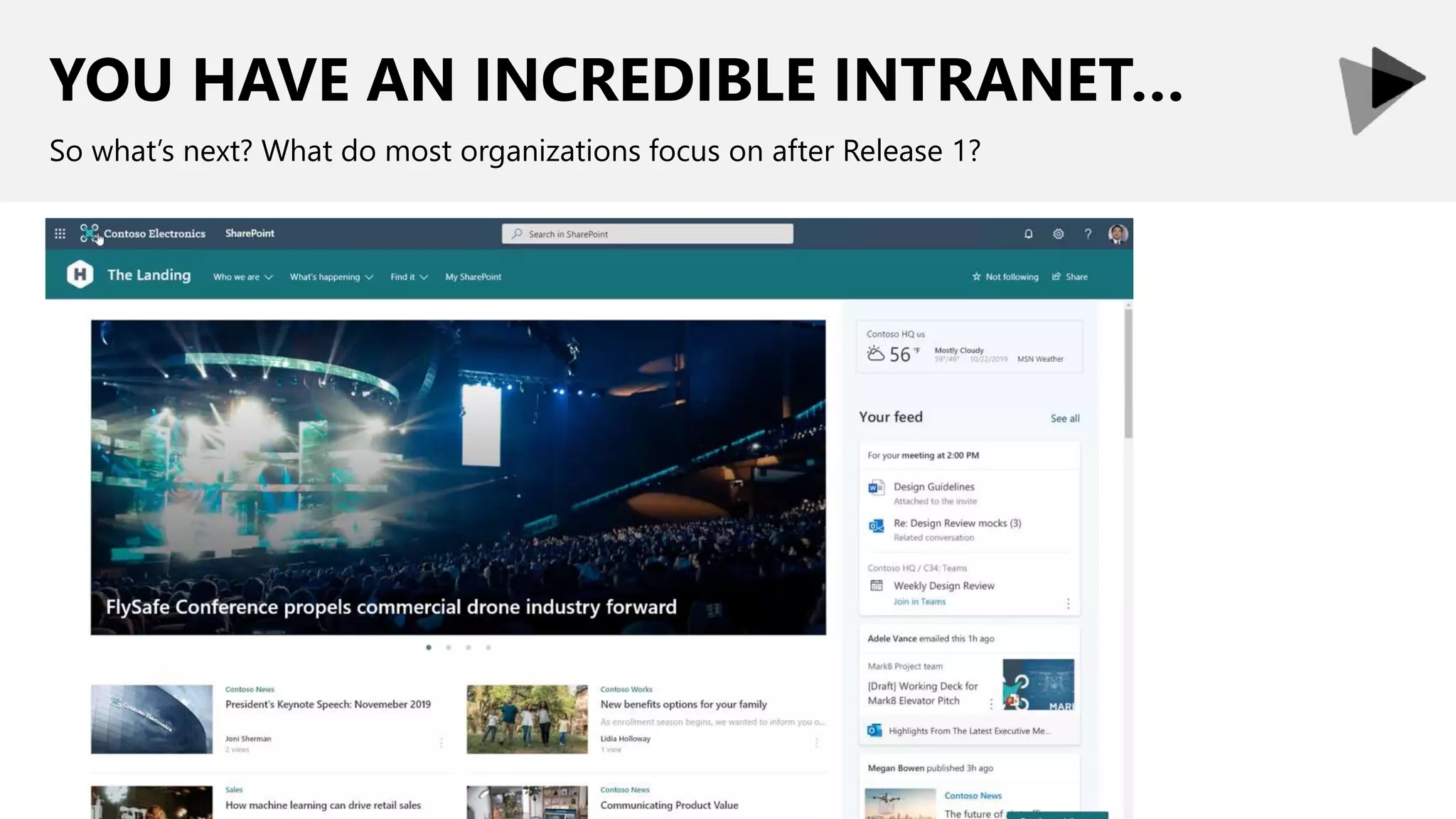Click See all in Your feed
This screenshot has height=819, width=1456.
point(1065,419)
